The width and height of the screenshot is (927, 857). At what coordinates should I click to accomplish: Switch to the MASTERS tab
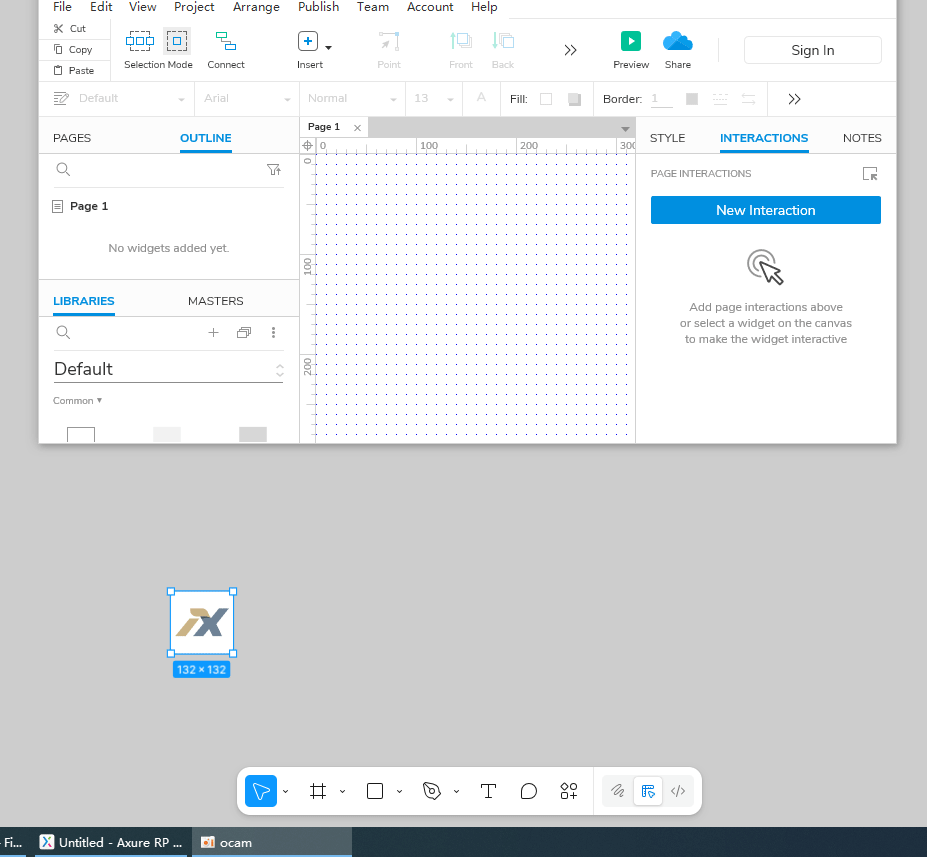coord(215,301)
